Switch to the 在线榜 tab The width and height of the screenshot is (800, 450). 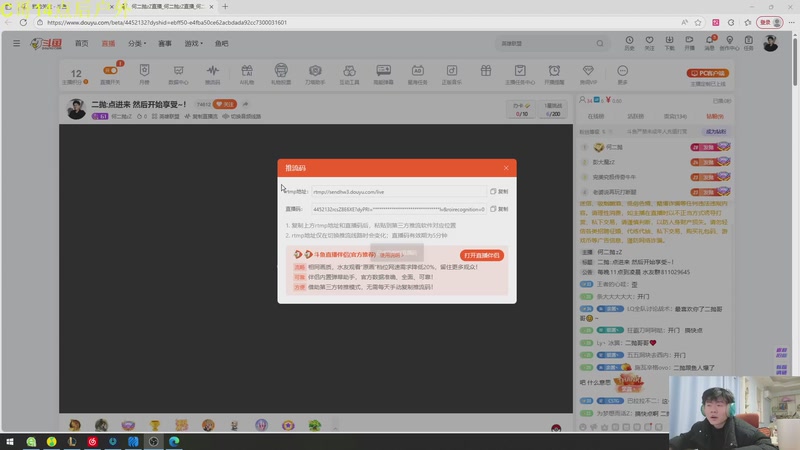(x=595, y=116)
